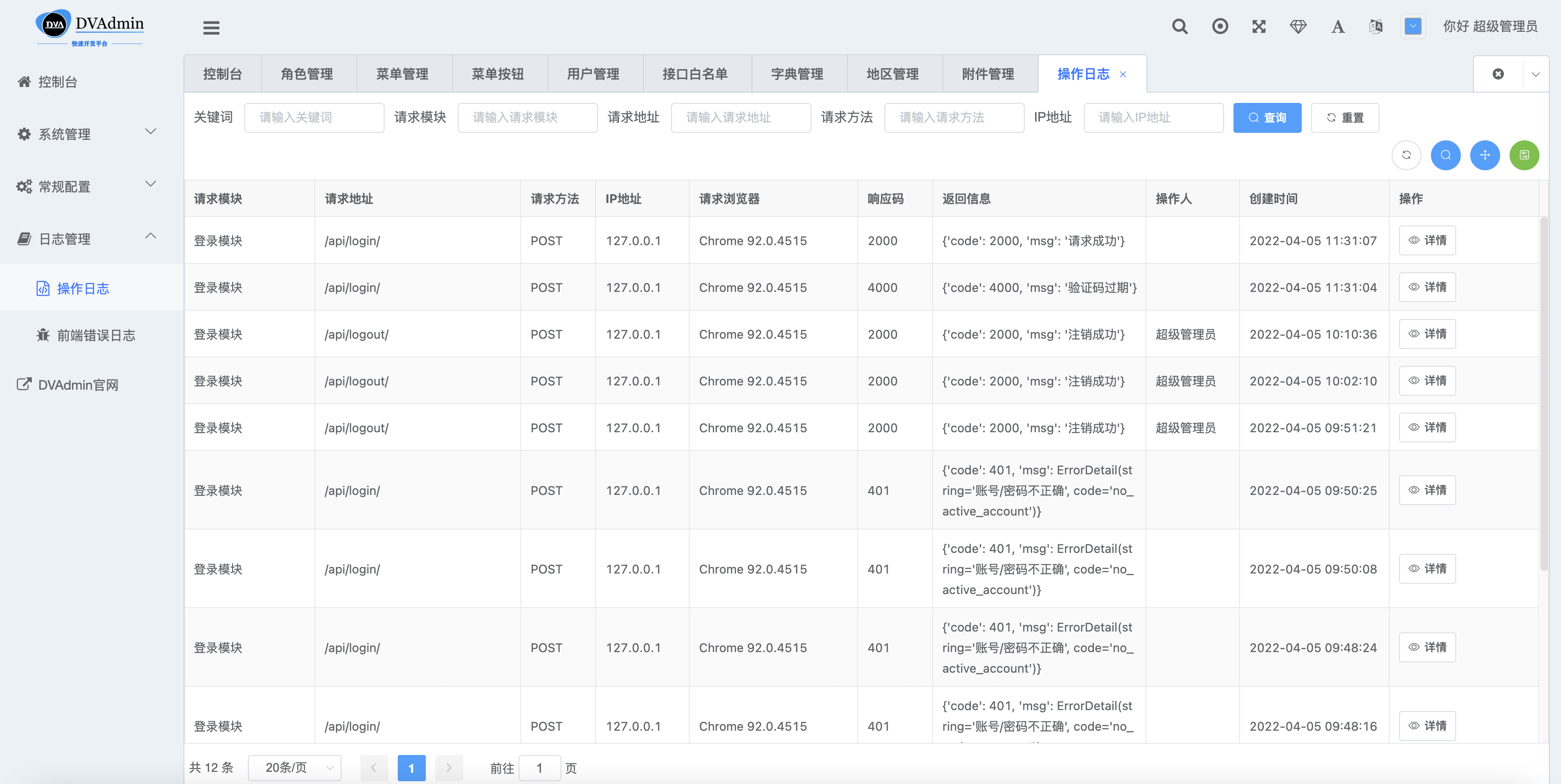
Task: Change font size with A icon
Action: click(x=1337, y=27)
